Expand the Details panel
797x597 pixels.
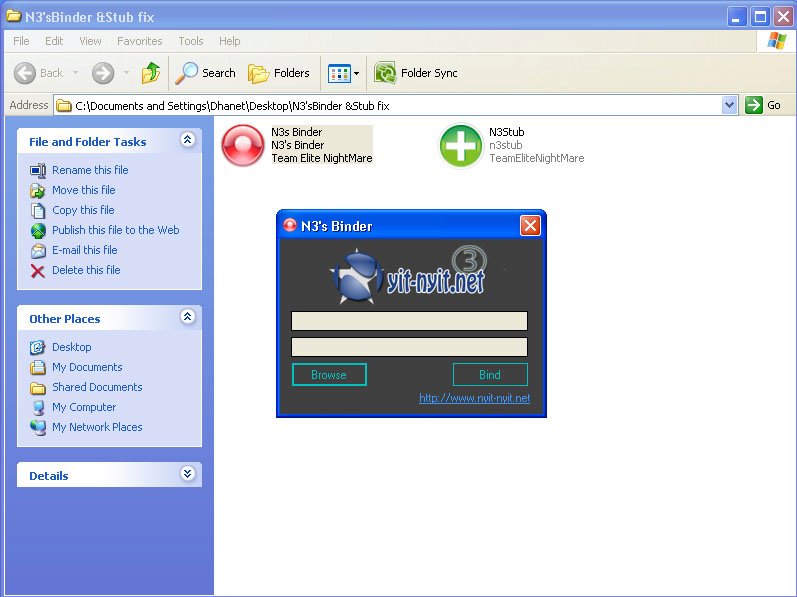click(188, 474)
